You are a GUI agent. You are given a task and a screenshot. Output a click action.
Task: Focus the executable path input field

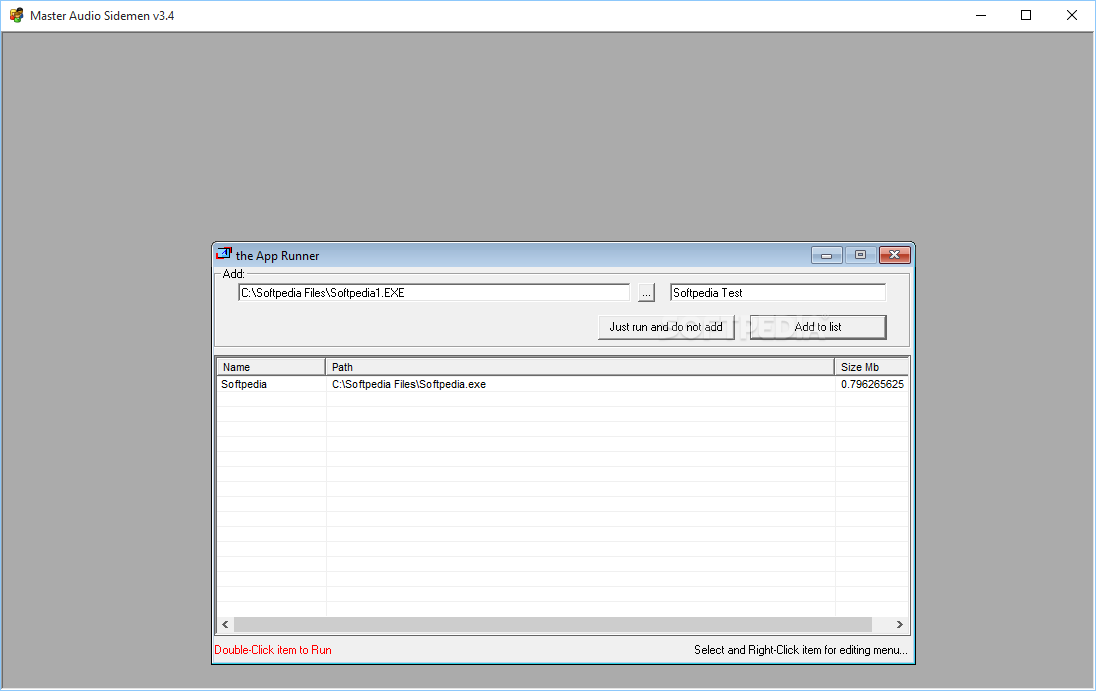tap(434, 293)
